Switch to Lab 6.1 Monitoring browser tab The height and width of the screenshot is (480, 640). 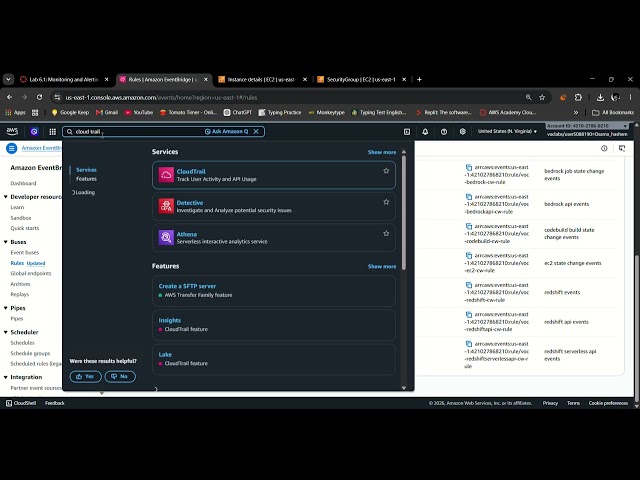coord(64,80)
